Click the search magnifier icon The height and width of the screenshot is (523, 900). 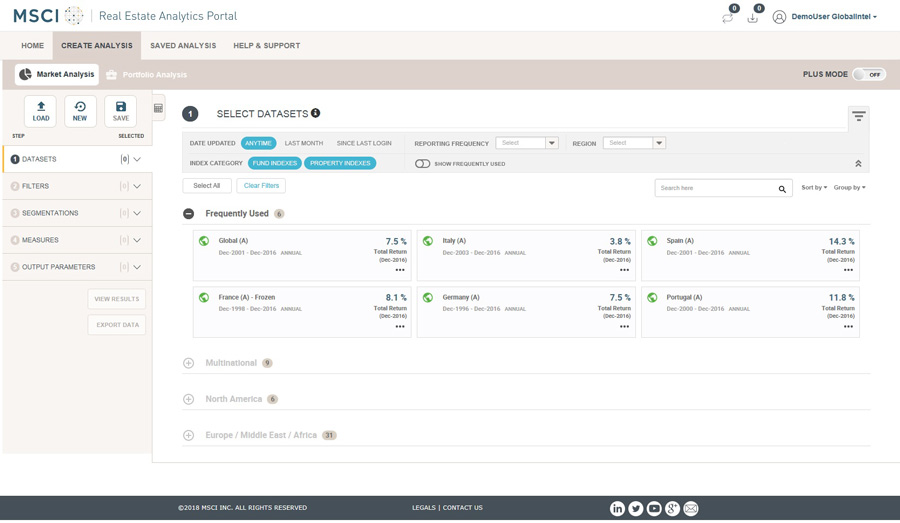click(x=782, y=189)
